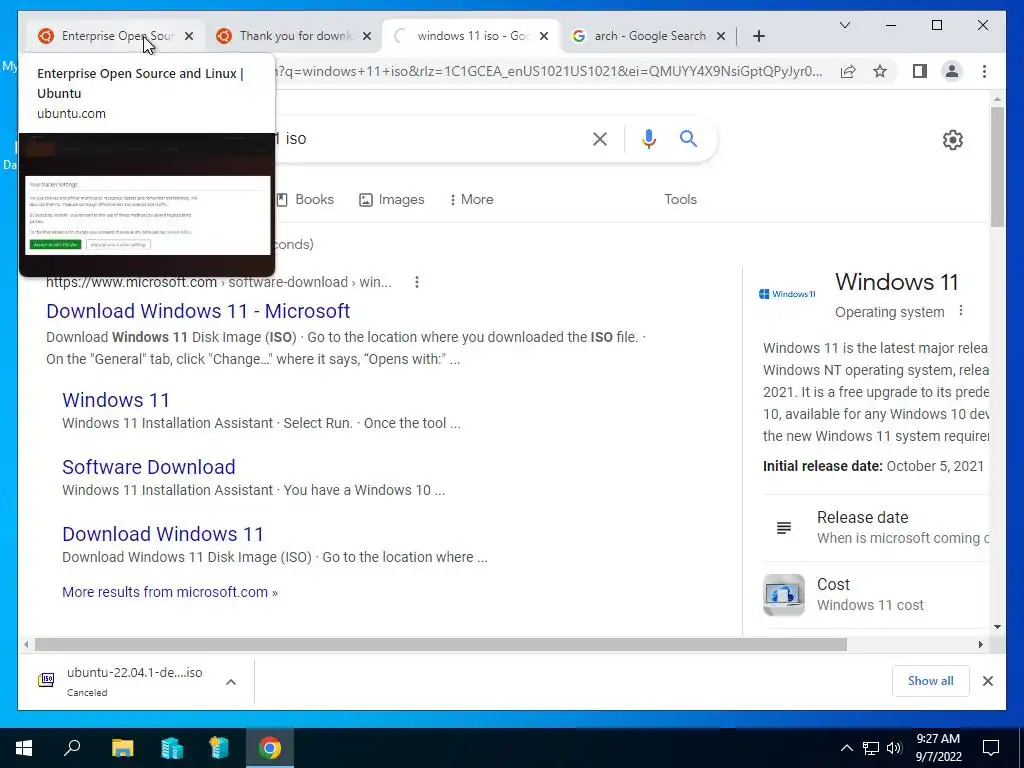Open the Chrome three-dot menu
The image size is (1024, 768).
pyautogui.click(x=984, y=71)
